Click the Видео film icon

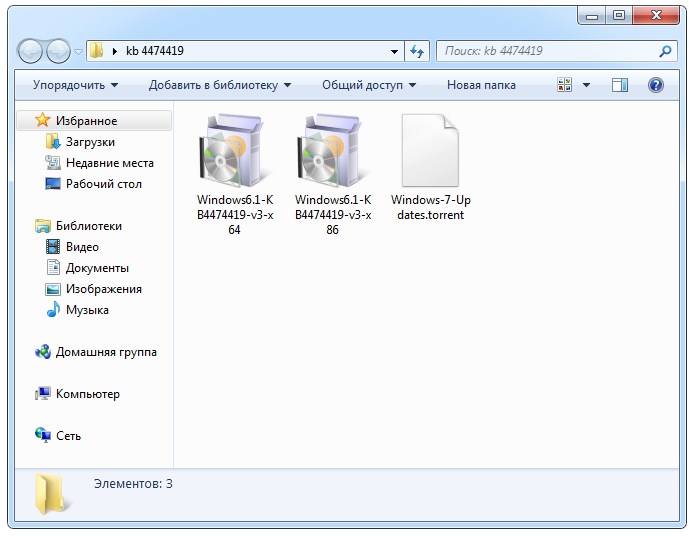(x=53, y=246)
